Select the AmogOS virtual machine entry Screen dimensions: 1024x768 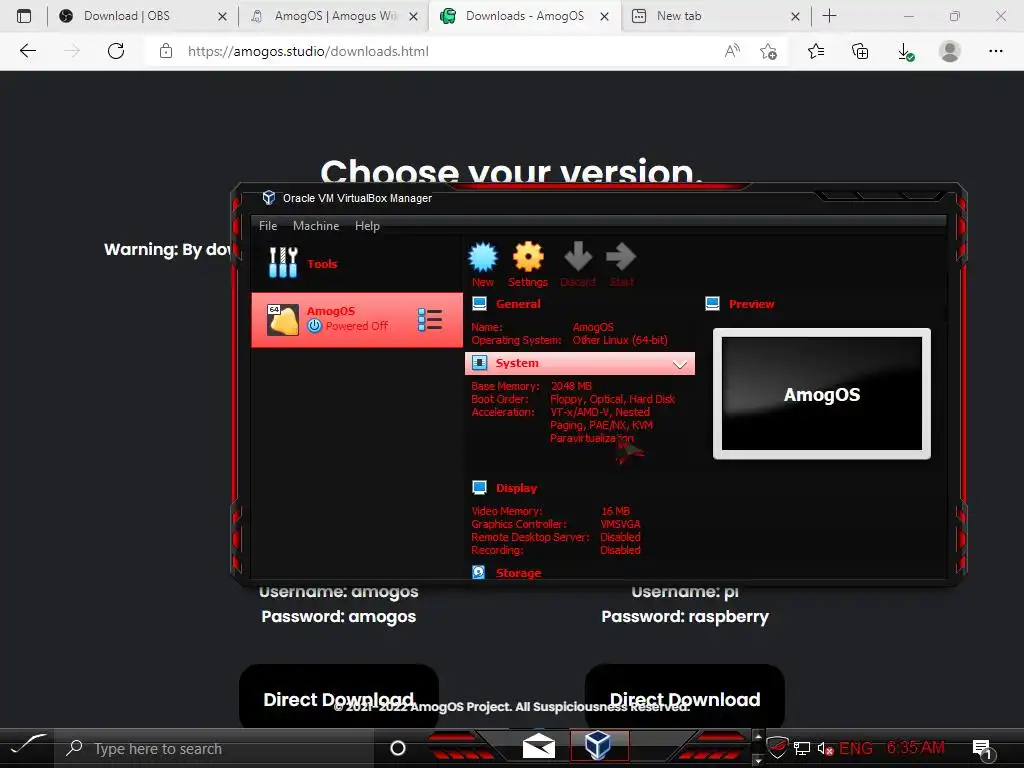tap(357, 319)
